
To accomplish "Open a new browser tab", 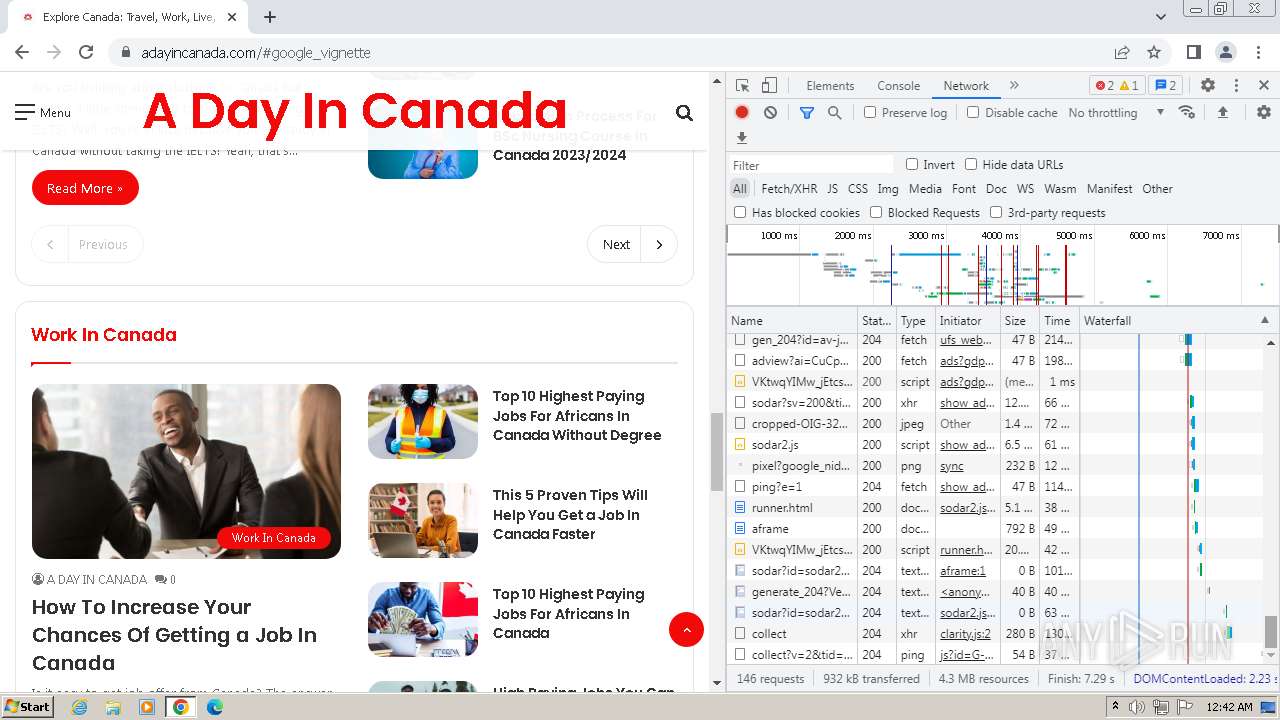I will 270,17.
